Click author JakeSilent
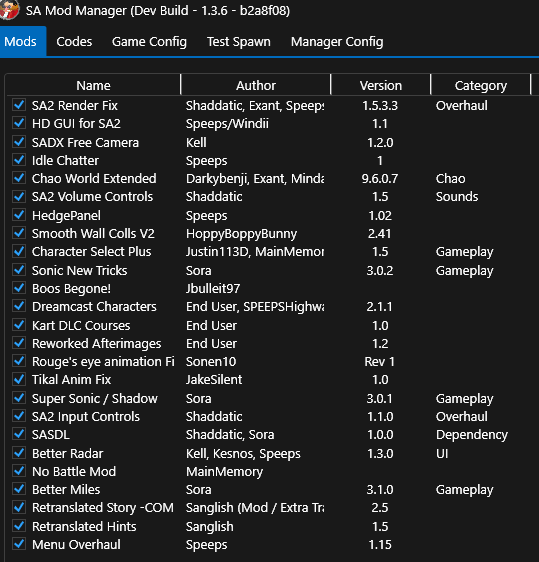Viewport: 539px width, 562px height. pos(214,380)
